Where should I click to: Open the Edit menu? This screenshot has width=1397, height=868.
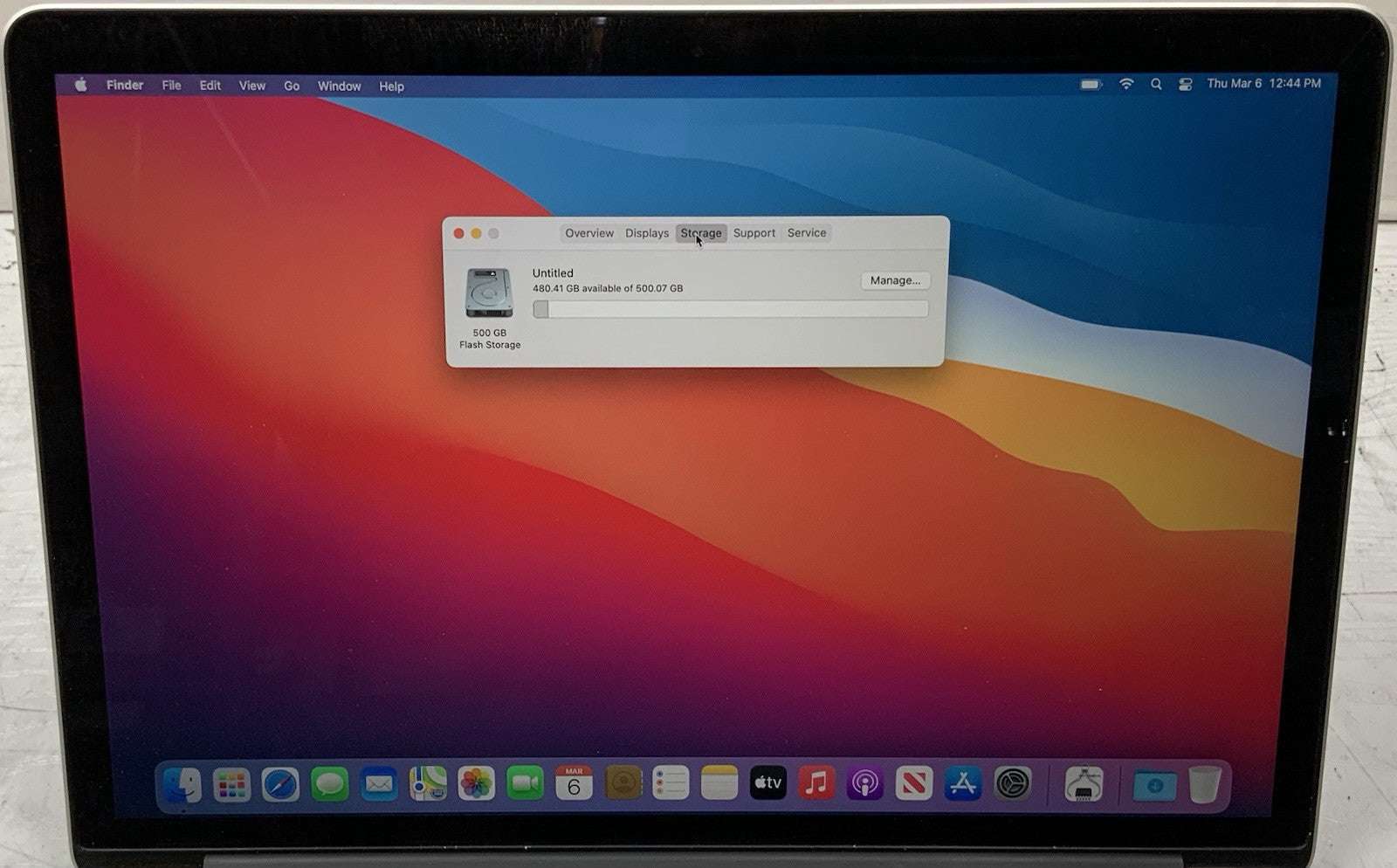coord(210,86)
